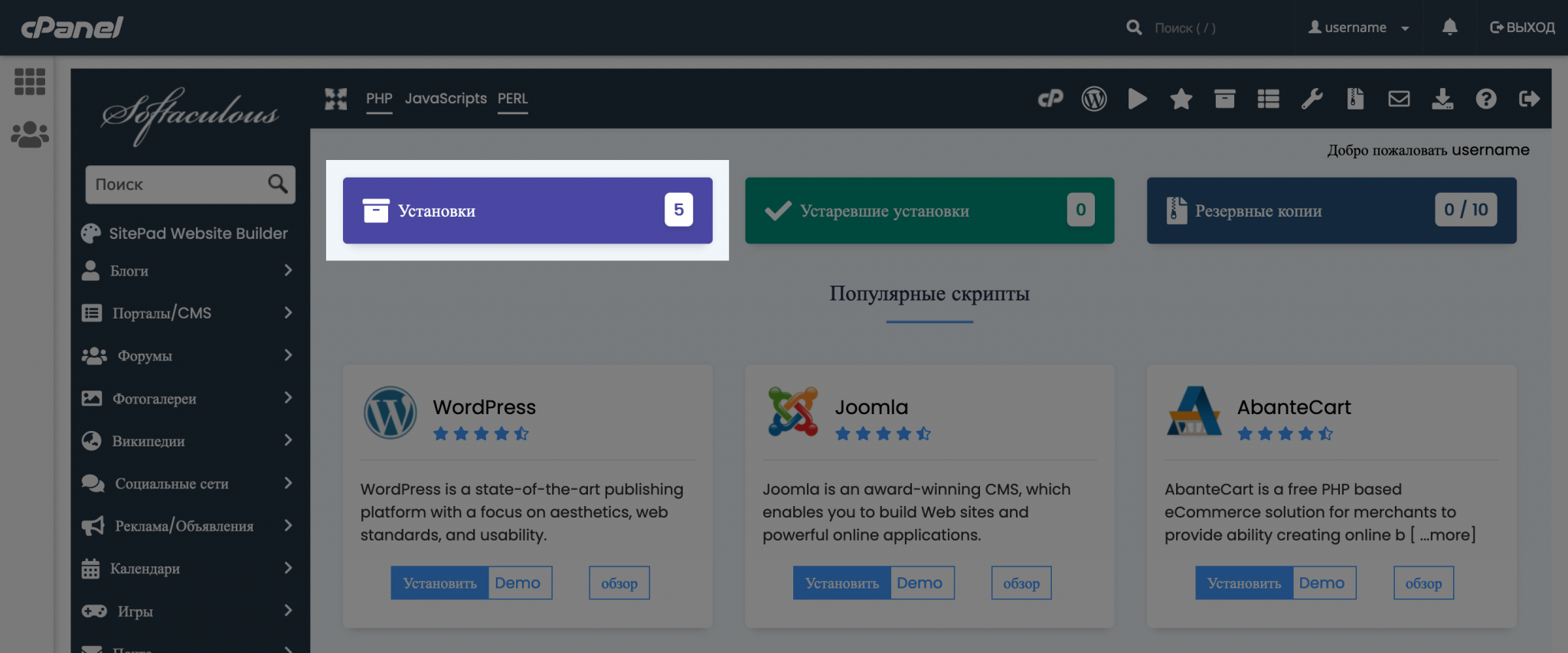Open the AbanteCart Demo button

click(x=1325, y=583)
